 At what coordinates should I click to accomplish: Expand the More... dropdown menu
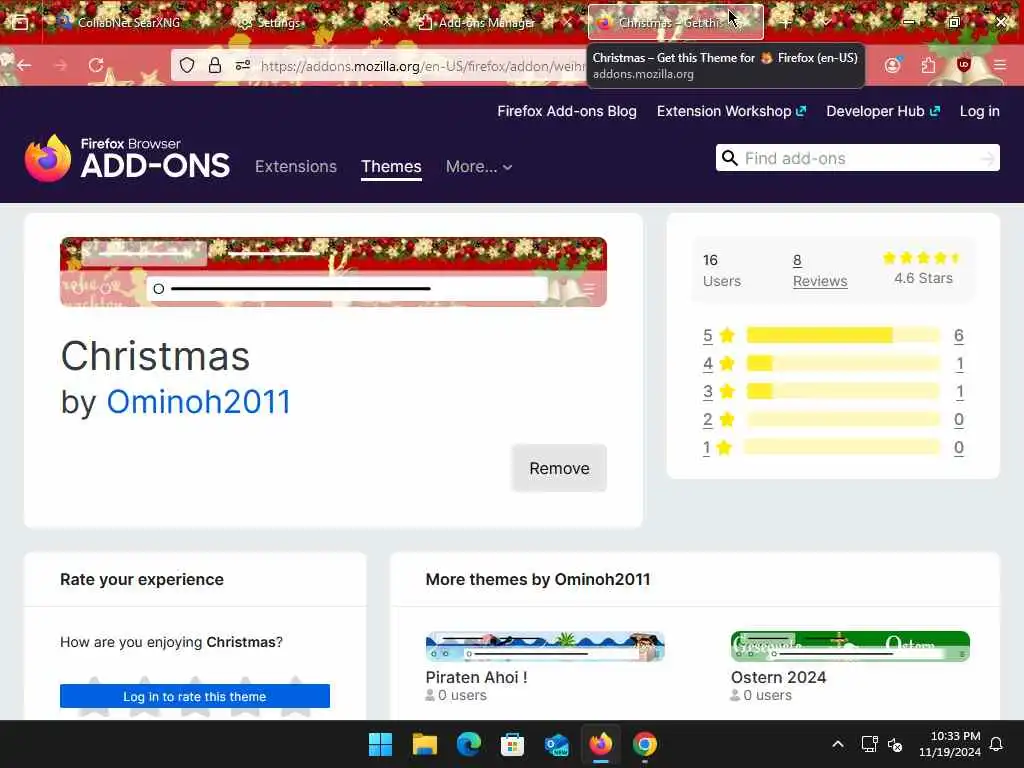point(479,167)
